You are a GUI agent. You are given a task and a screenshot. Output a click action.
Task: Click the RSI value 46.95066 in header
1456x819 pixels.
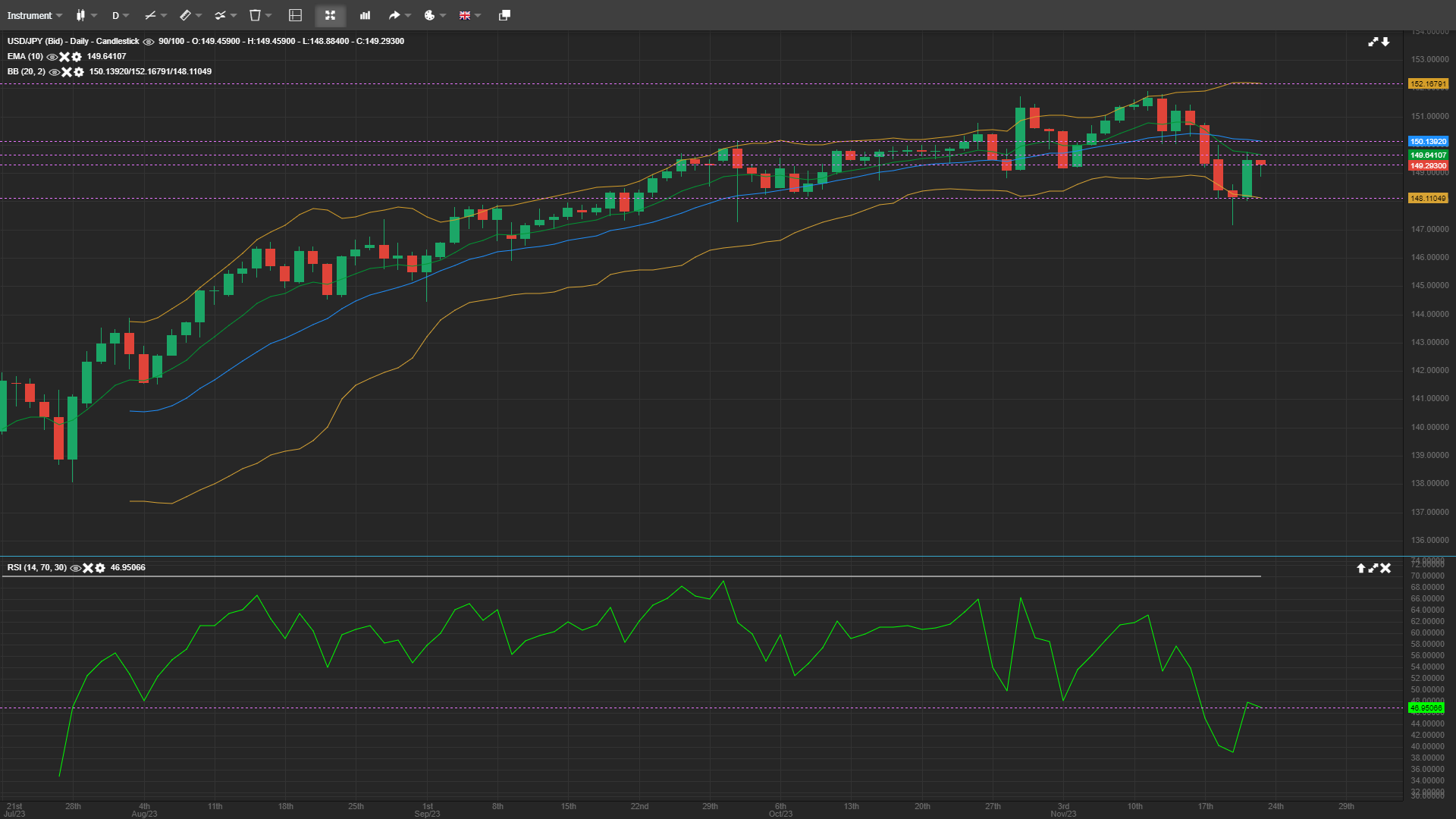pyautogui.click(x=127, y=568)
